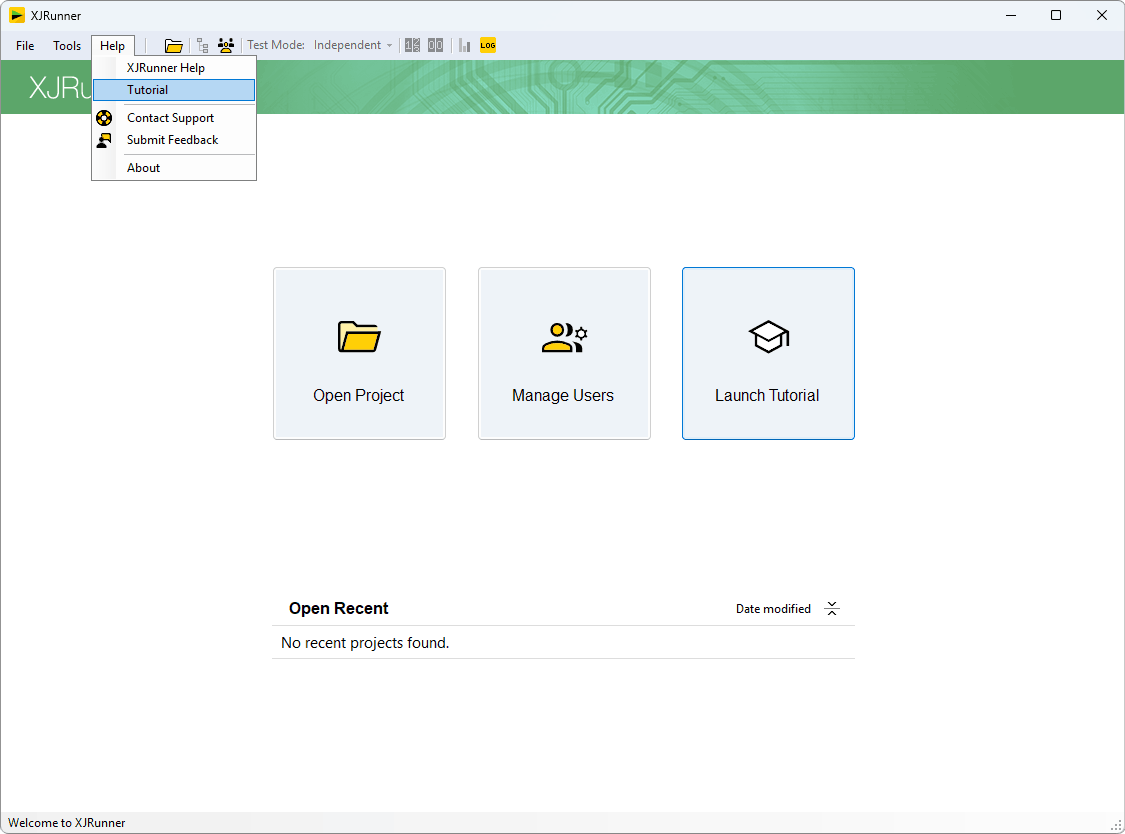Click the tree hierarchy toolbar icon

[202, 45]
